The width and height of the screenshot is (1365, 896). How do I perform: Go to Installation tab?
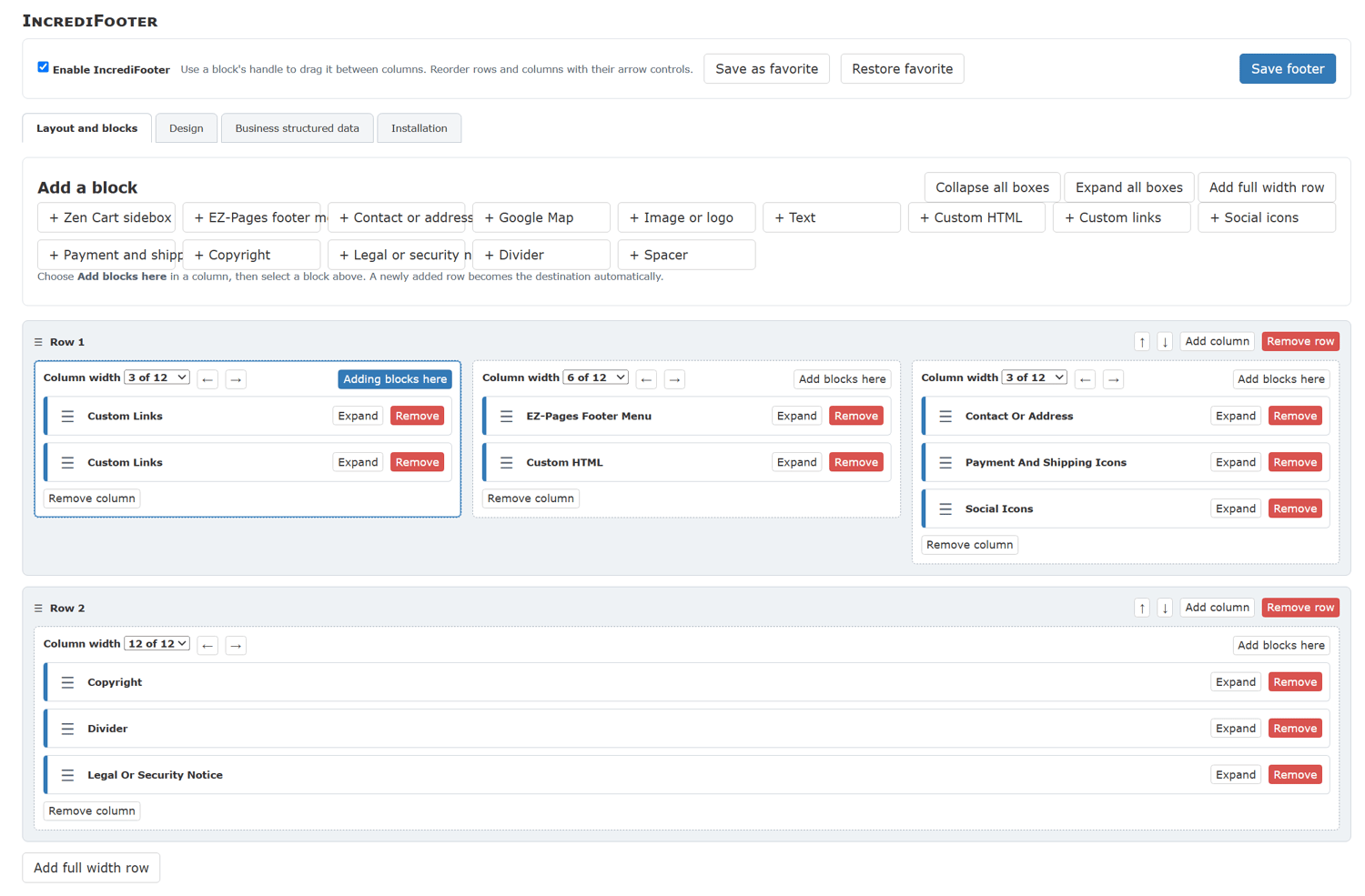(419, 128)
